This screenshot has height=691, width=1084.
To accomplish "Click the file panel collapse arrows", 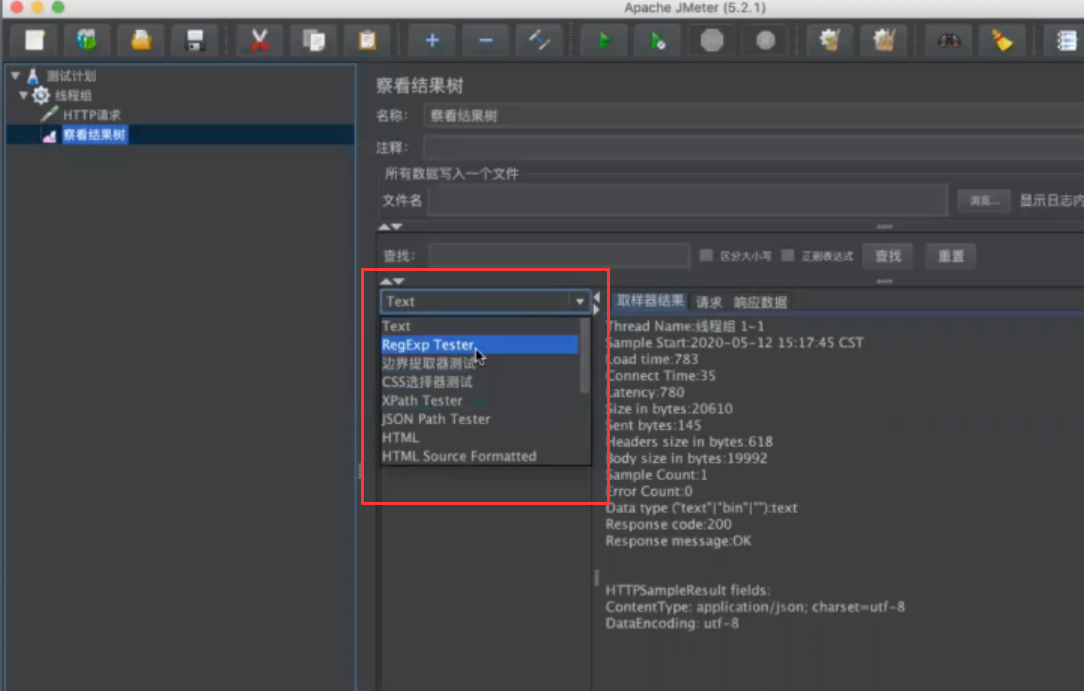I will [391, 226].
